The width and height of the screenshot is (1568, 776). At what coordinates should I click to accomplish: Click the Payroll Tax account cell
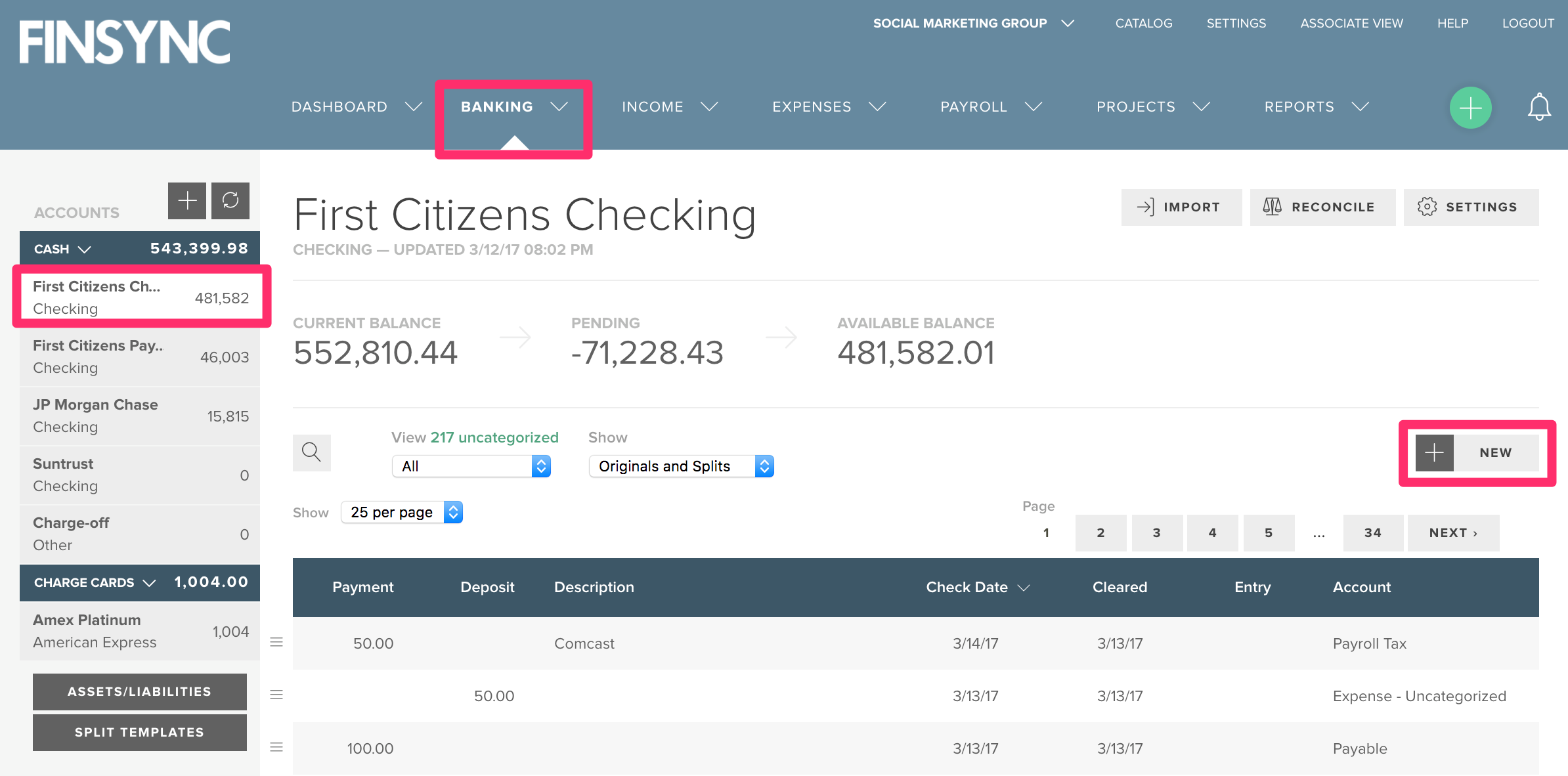(x=1369, y=643)
